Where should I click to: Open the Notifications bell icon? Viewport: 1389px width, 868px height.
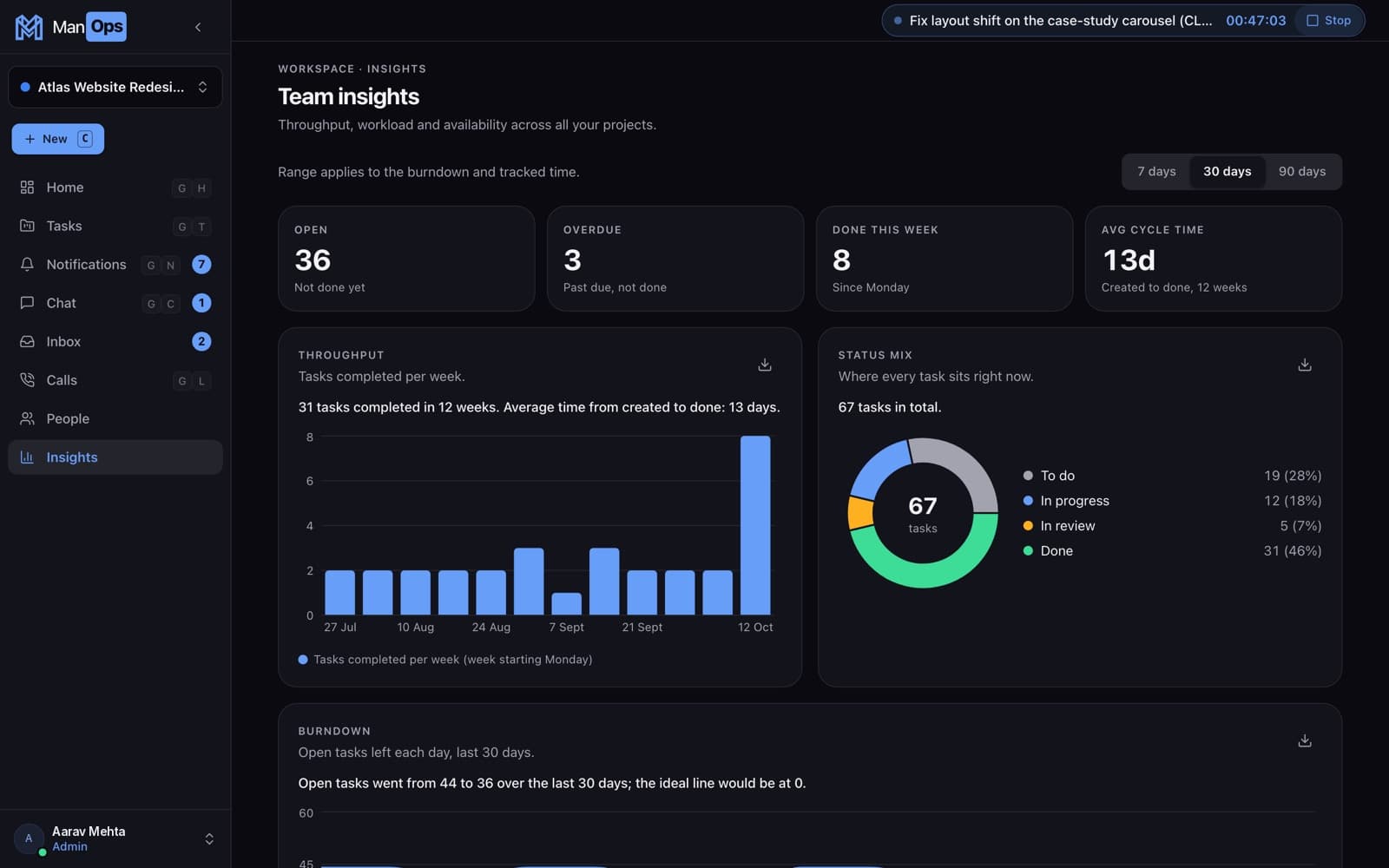pos(27,264)
